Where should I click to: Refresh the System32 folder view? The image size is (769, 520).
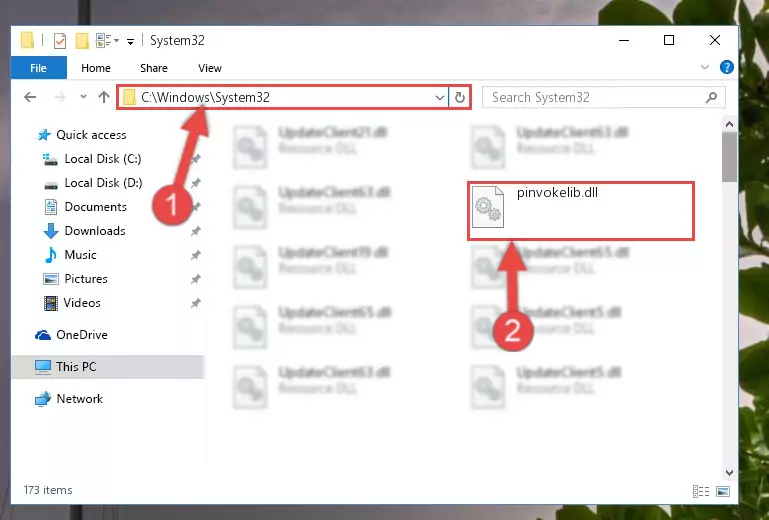click(460, 97)
